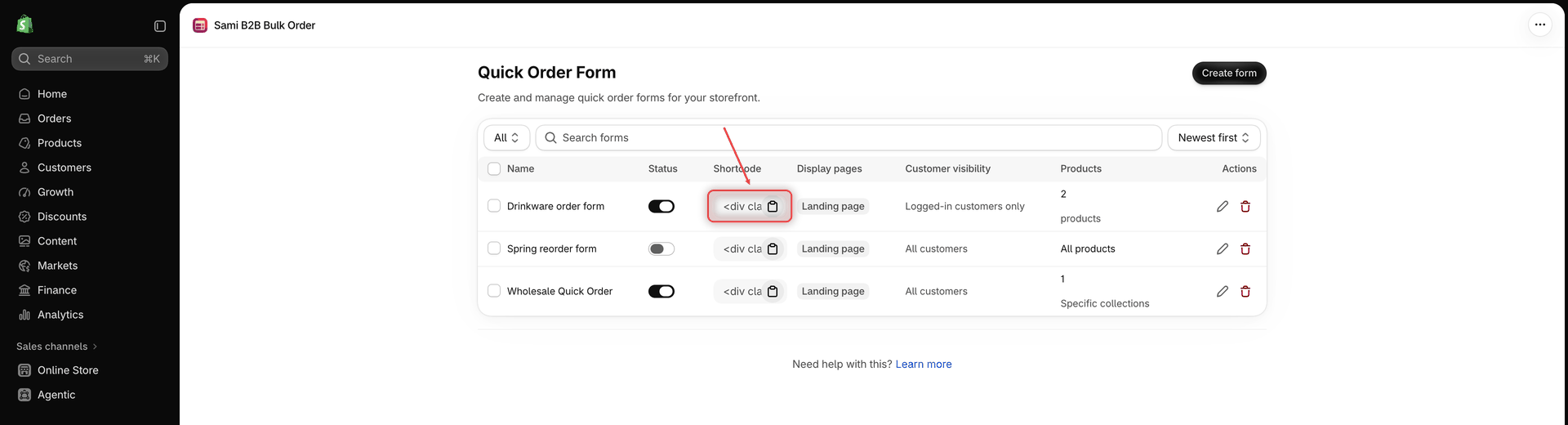Open the three-dot more options menu
1568x425 pixels.
[x=1539, y=25]
